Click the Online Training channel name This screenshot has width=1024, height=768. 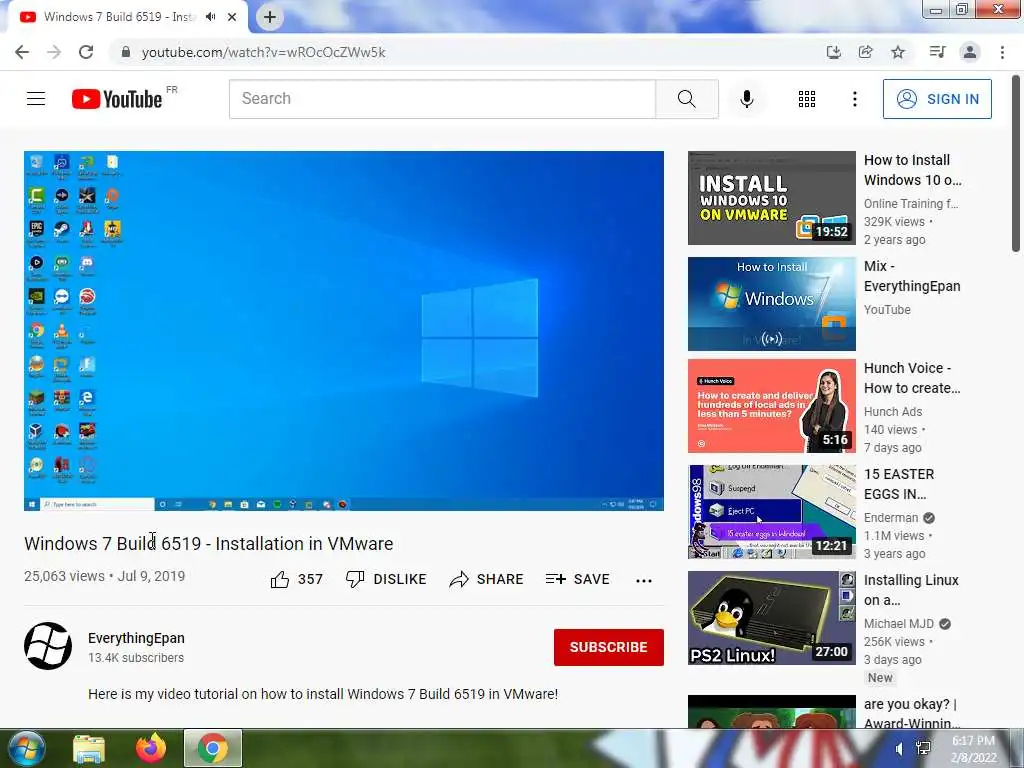point(911,204)
